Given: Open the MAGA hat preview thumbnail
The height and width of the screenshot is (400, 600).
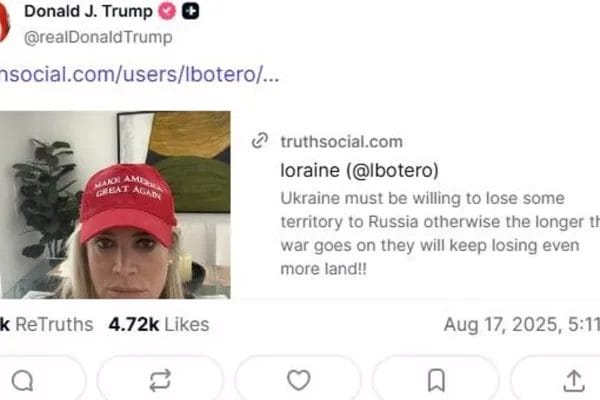Looking at the screenshot, I should pos(115,205).
